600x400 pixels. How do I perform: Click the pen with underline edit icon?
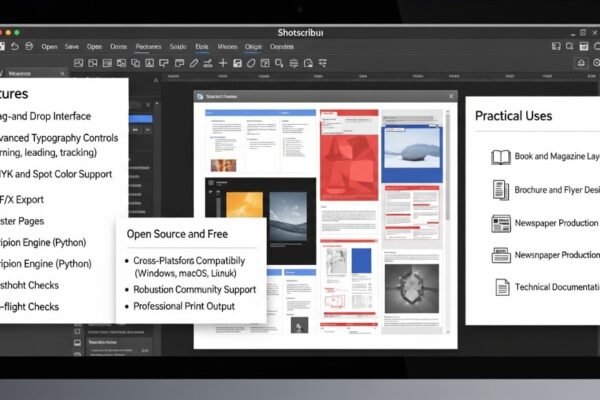[x=208, y=63]
